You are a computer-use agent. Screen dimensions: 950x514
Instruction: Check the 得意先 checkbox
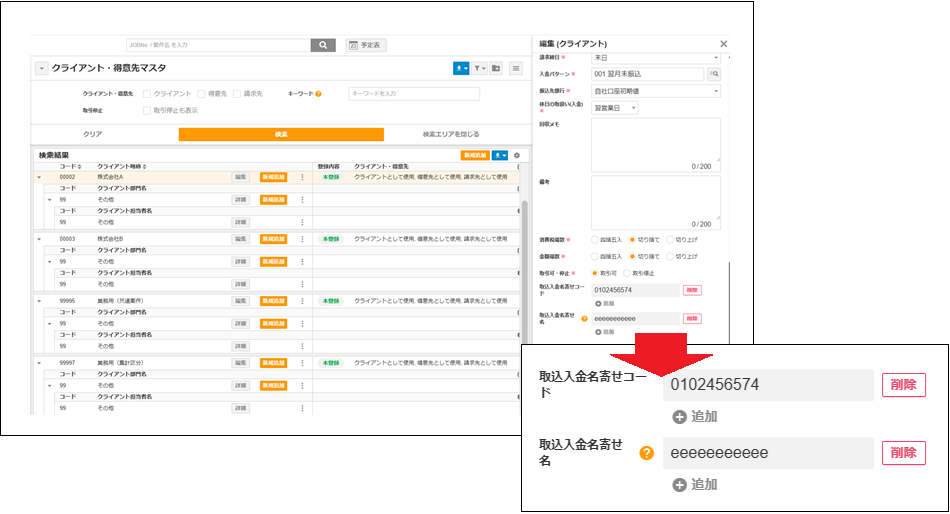point(201,94)
